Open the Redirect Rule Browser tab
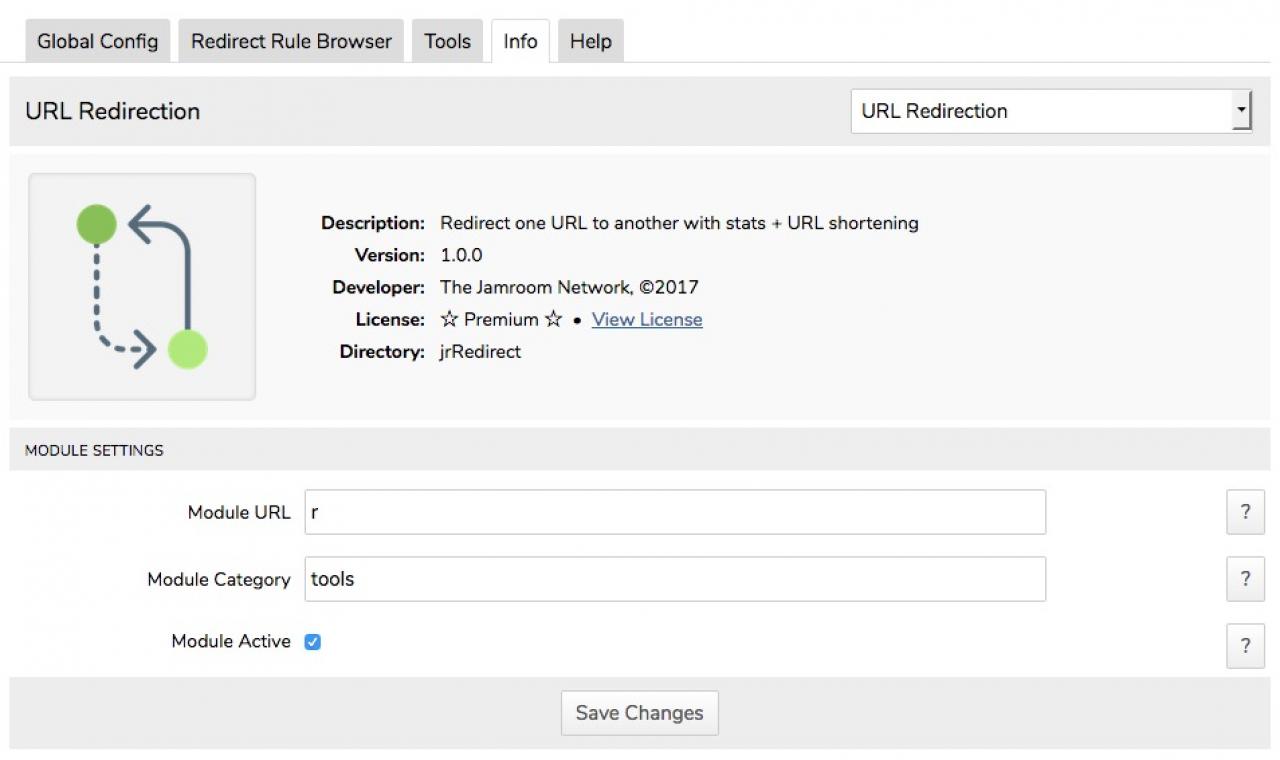Image resolution: width=1280 pixels, height=760 pixels. [x=291, y=41]
